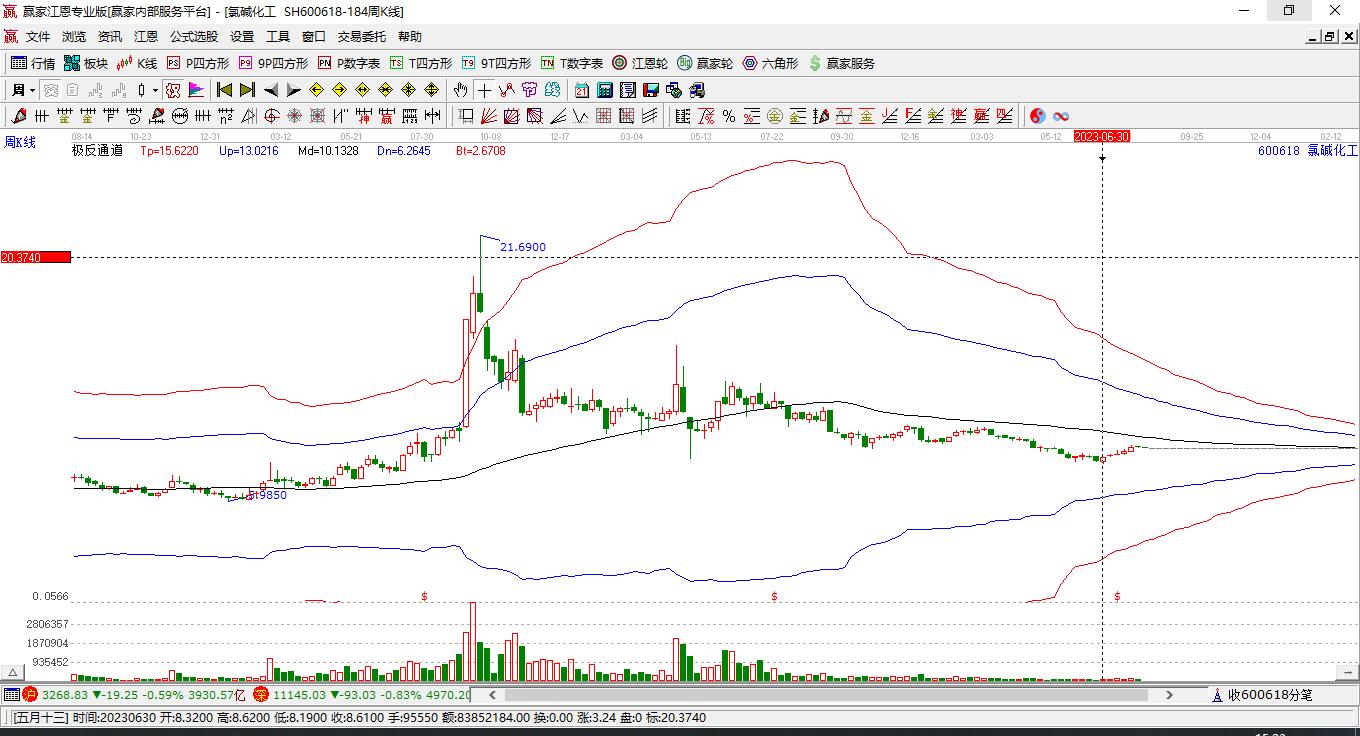Open the 公式选股 menu
Screen dimensions: 1360x736
point(194,37)
